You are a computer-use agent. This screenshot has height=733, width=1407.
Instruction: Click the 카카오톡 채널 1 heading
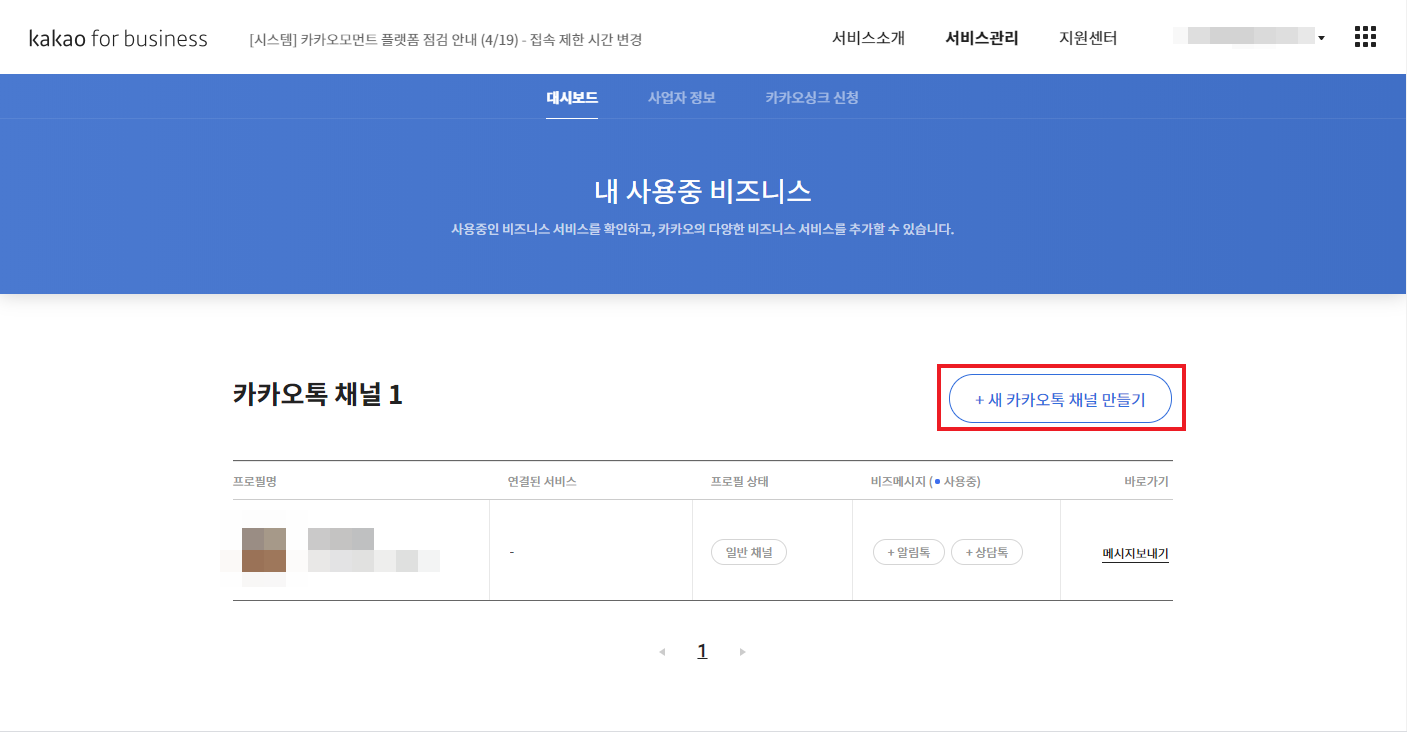(317, 395)
